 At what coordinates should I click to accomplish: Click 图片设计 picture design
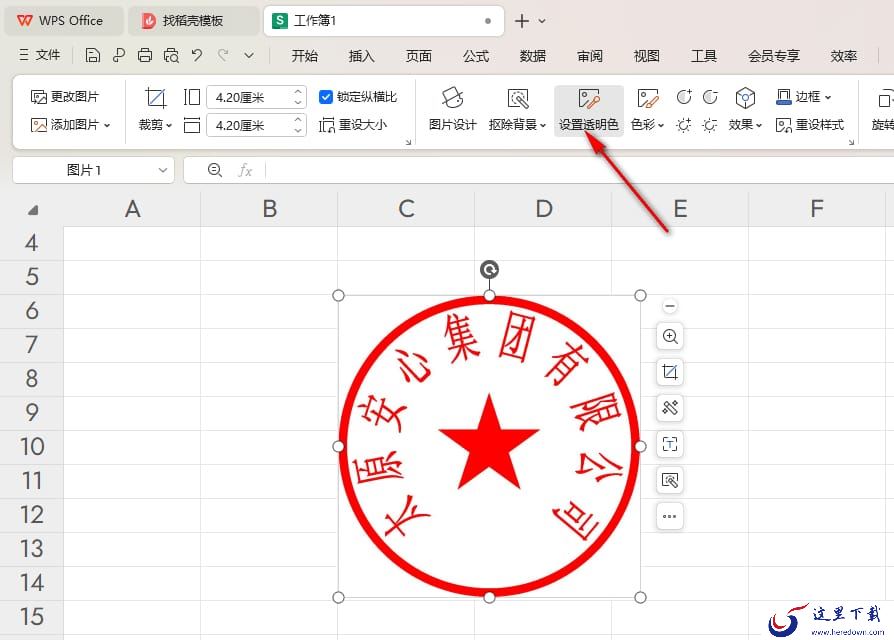click(452, 111)
